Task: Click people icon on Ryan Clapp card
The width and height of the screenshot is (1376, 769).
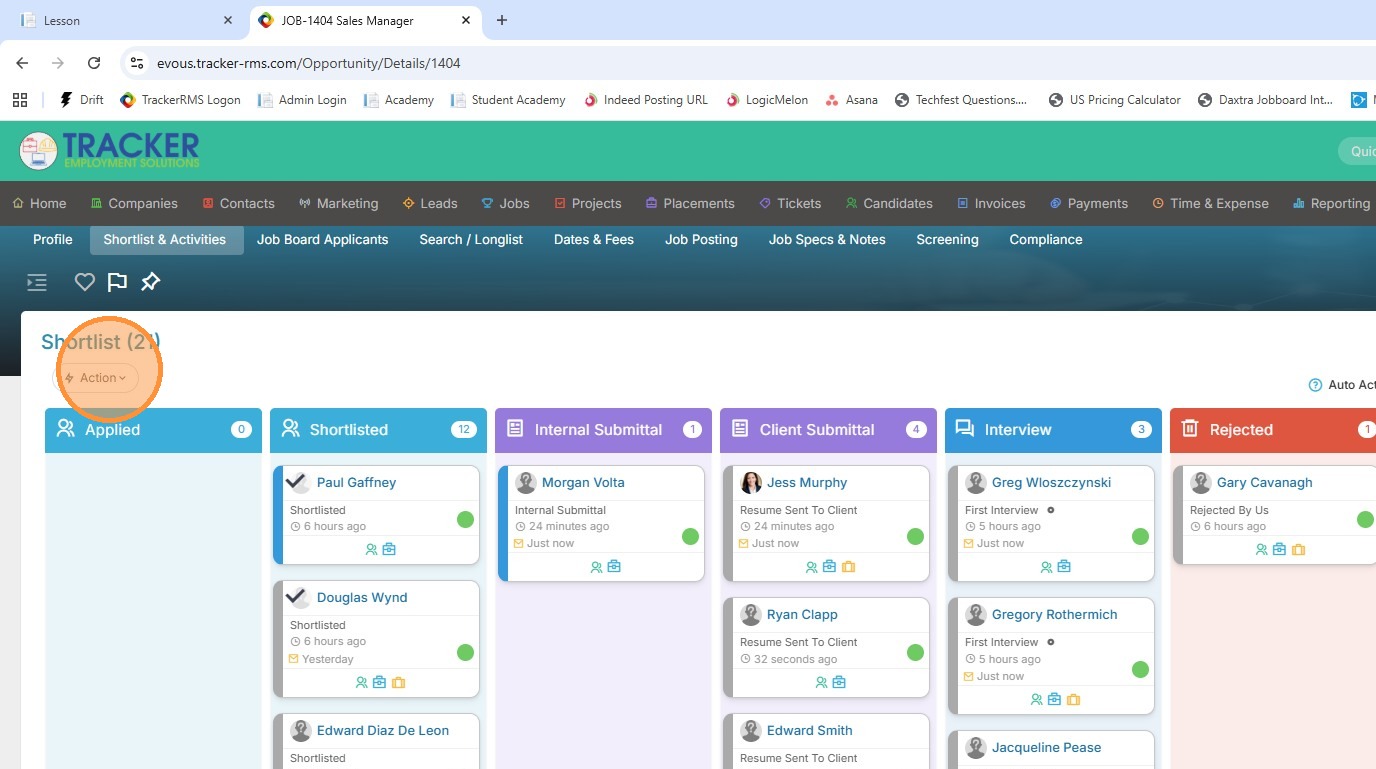Action: click(821, 683)
